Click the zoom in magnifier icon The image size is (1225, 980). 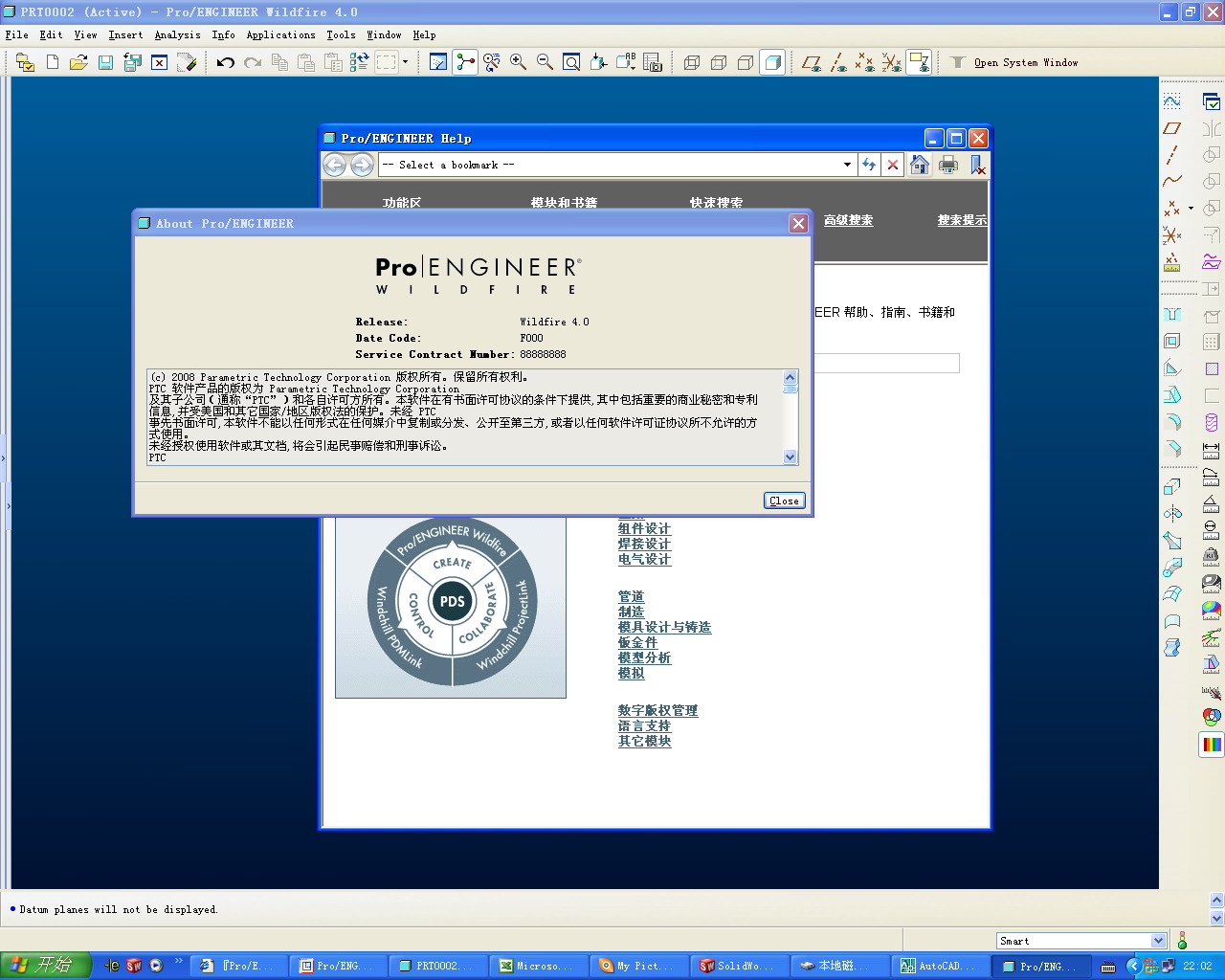click(x=518, y=63)
